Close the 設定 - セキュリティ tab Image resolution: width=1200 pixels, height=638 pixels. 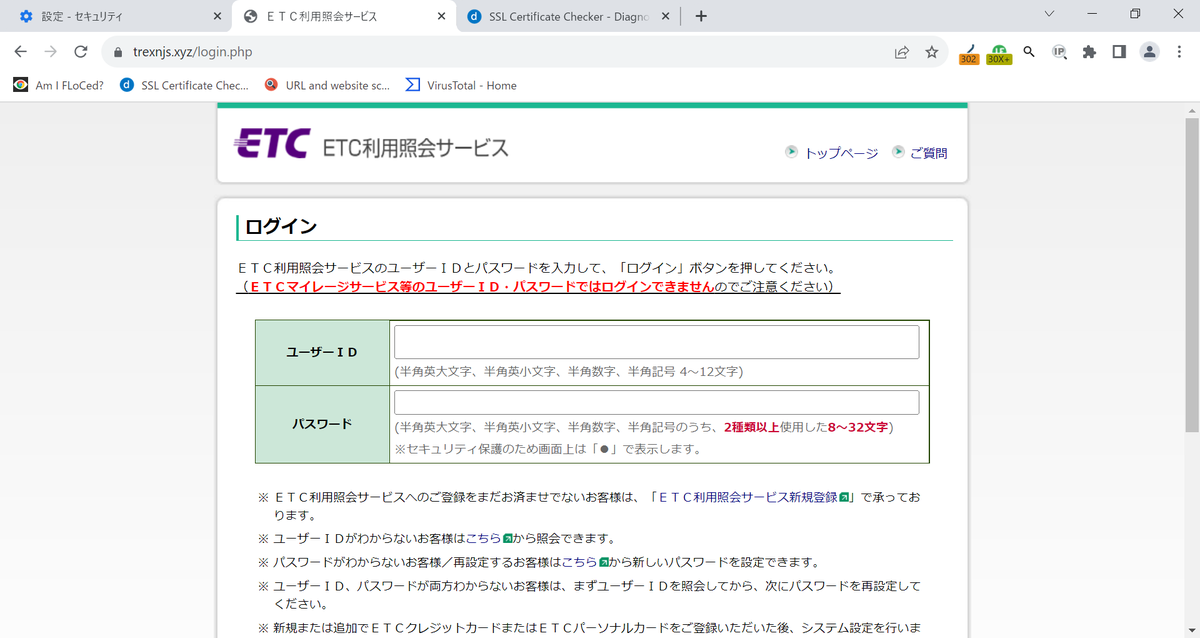218,16
